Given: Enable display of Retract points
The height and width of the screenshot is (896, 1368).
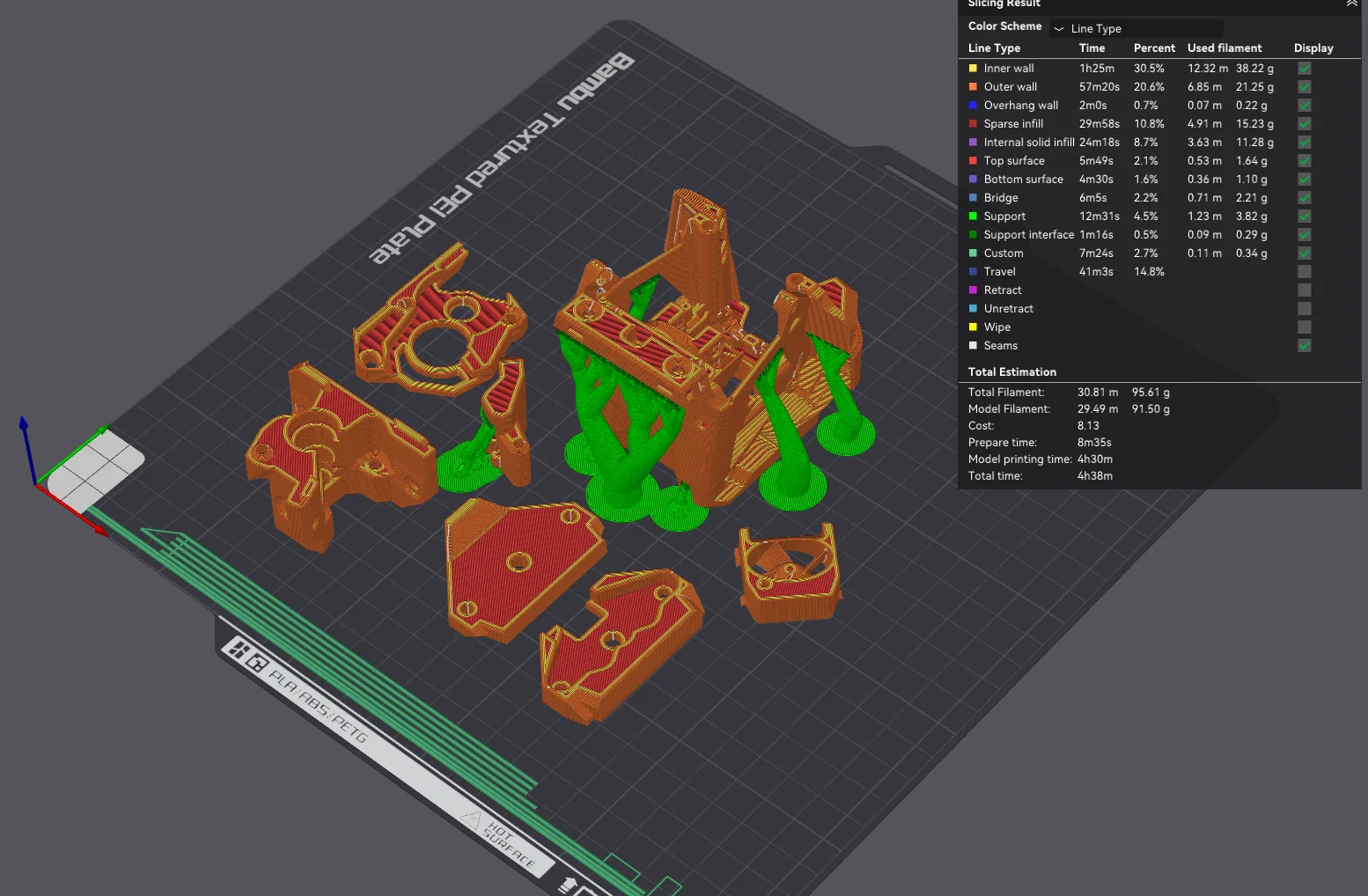Looking at the screenshot, I should 1305,290.
